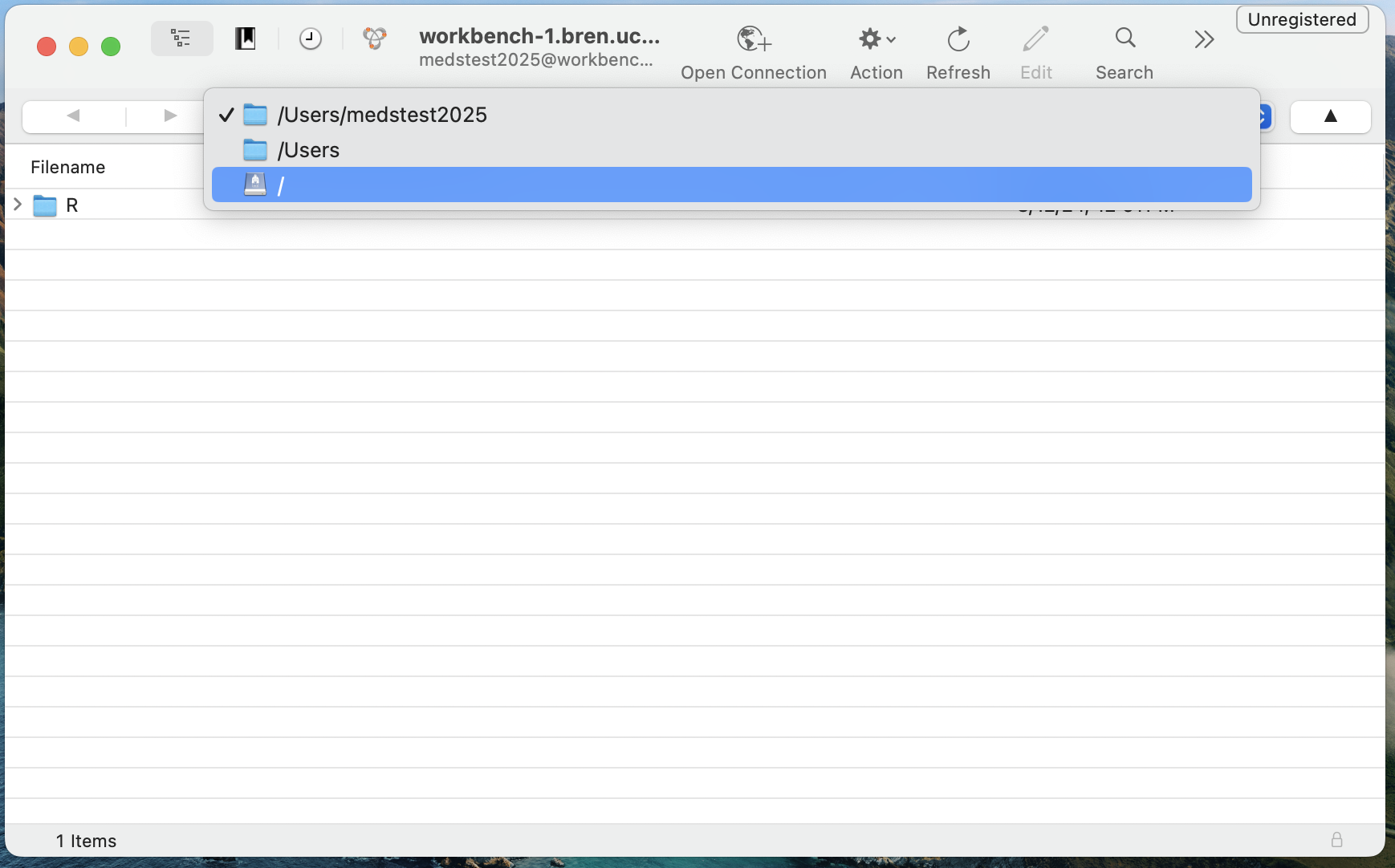Expand the R folder disclosure arrow
1395x868 pixels.
(18, 205)
